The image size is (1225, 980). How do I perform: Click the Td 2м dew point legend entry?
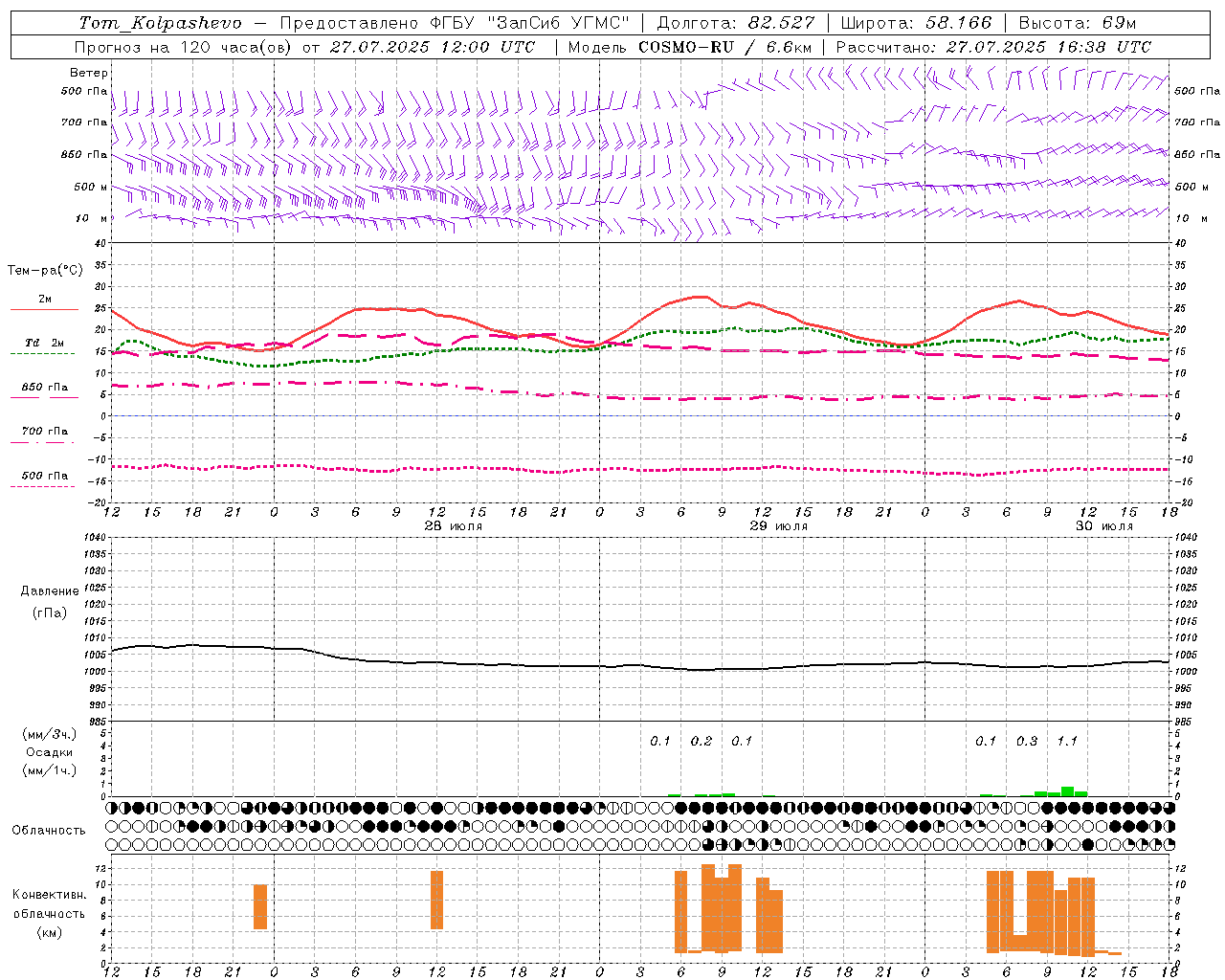point(45,343)
